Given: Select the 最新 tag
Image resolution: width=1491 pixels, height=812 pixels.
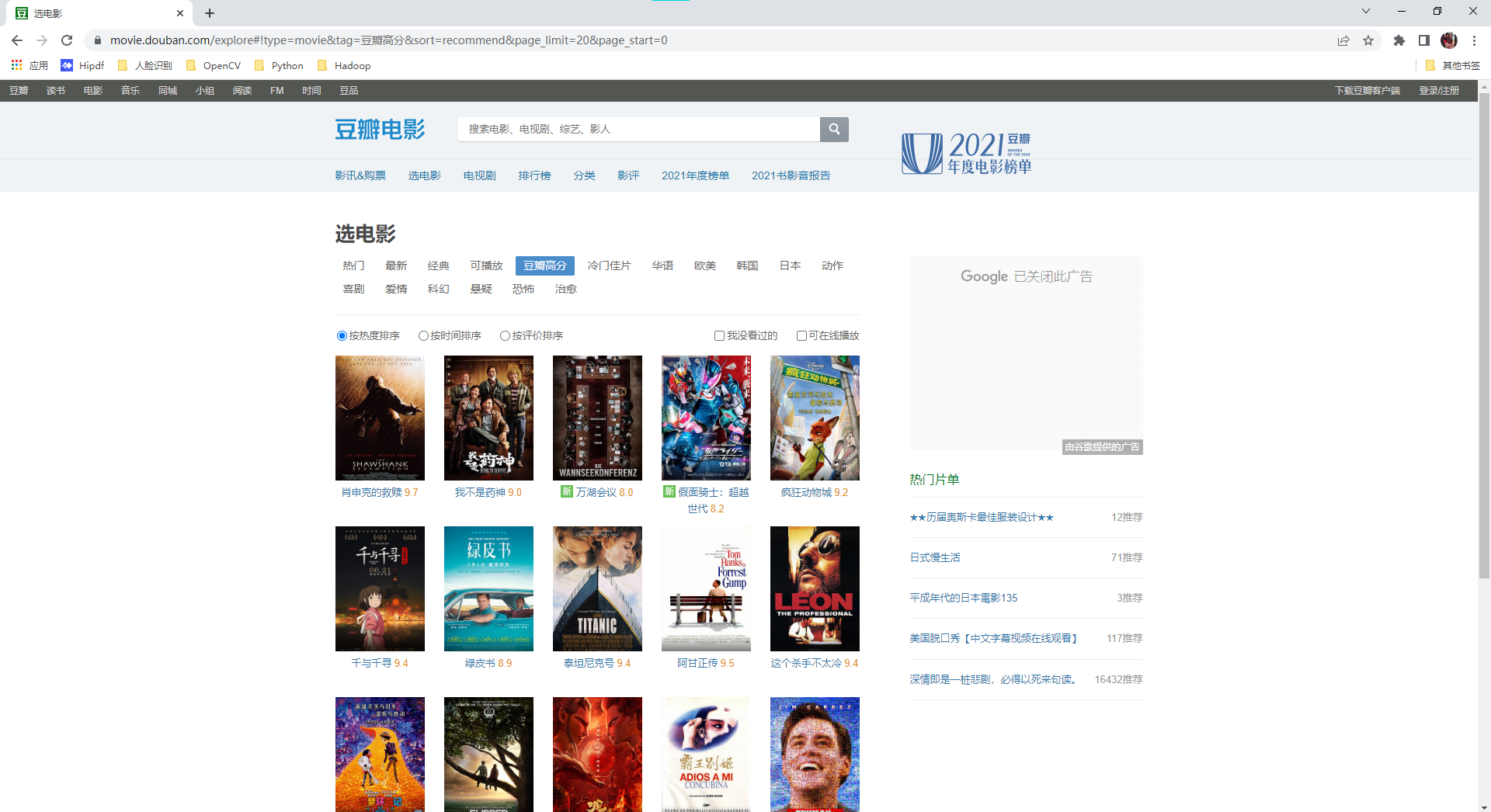Looking at the screenshot, I should 396,265.
